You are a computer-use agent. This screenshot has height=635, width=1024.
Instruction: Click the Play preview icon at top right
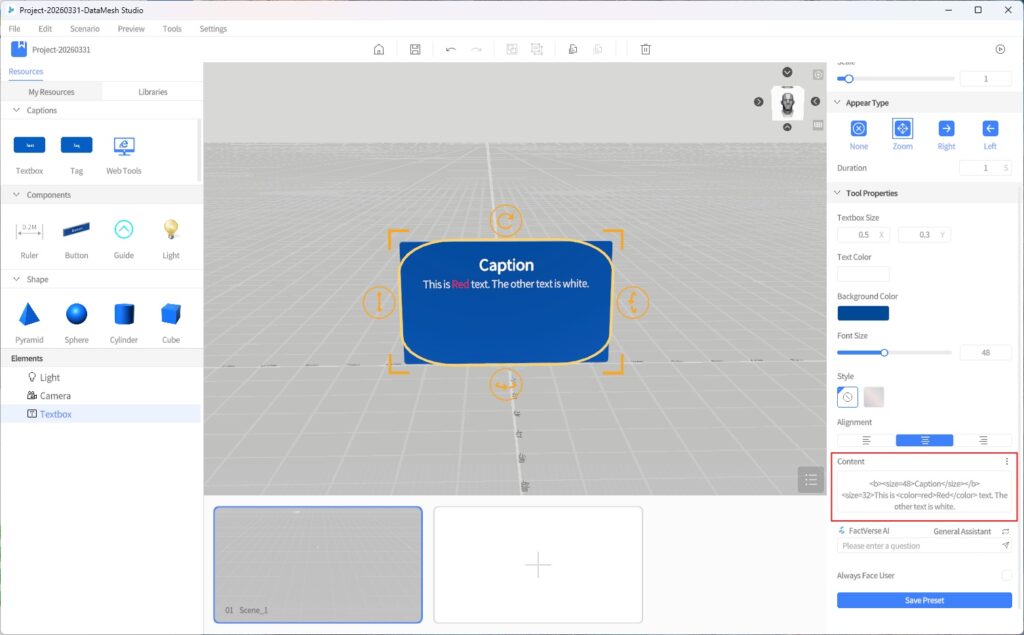(1000, 49)
